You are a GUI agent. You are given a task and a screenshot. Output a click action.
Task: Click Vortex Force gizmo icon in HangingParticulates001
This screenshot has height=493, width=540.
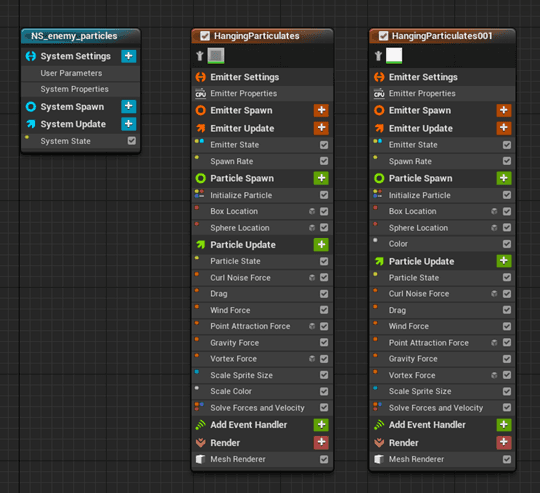coord(494,375)
